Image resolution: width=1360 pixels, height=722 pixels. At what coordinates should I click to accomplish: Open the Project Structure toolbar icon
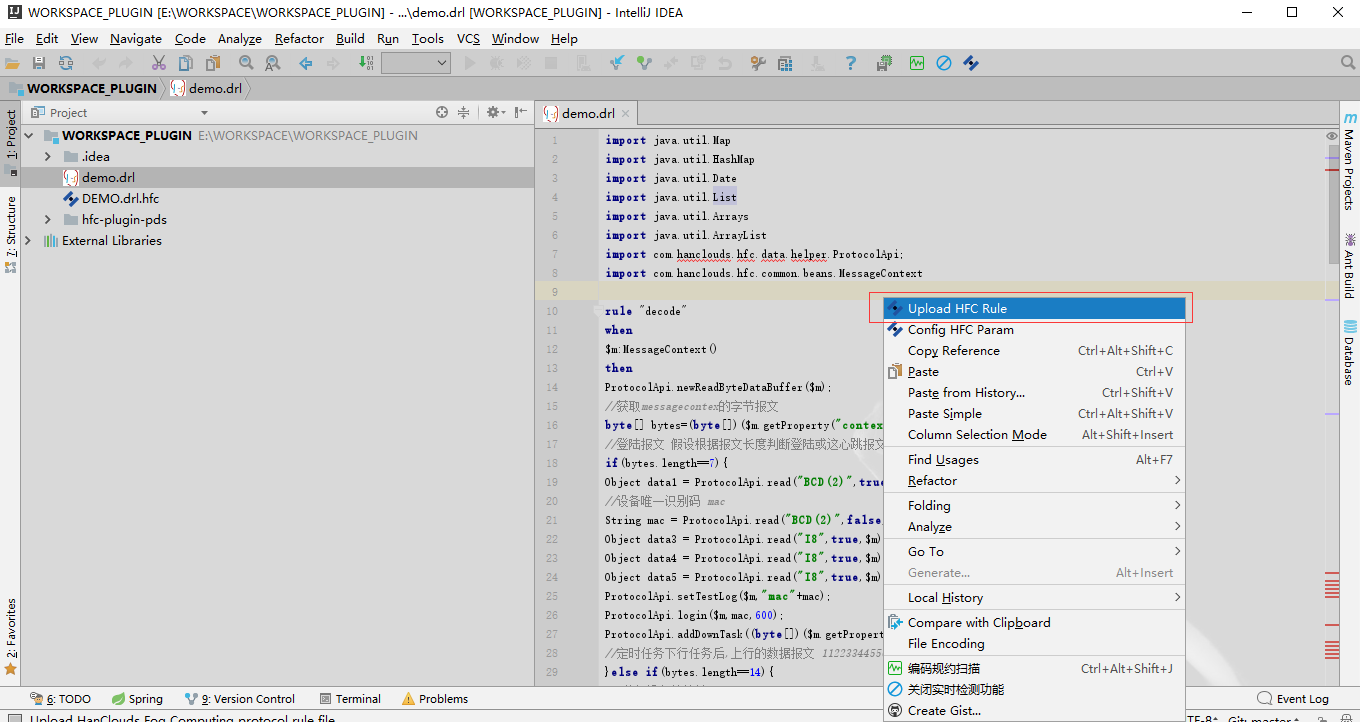[785, 63]
